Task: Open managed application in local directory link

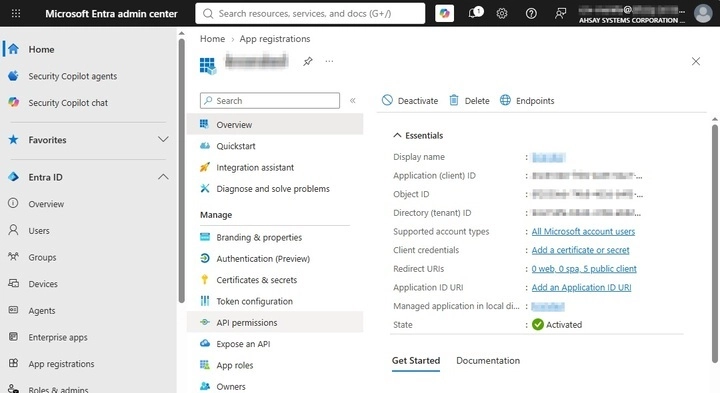Action: click(548, 306)
